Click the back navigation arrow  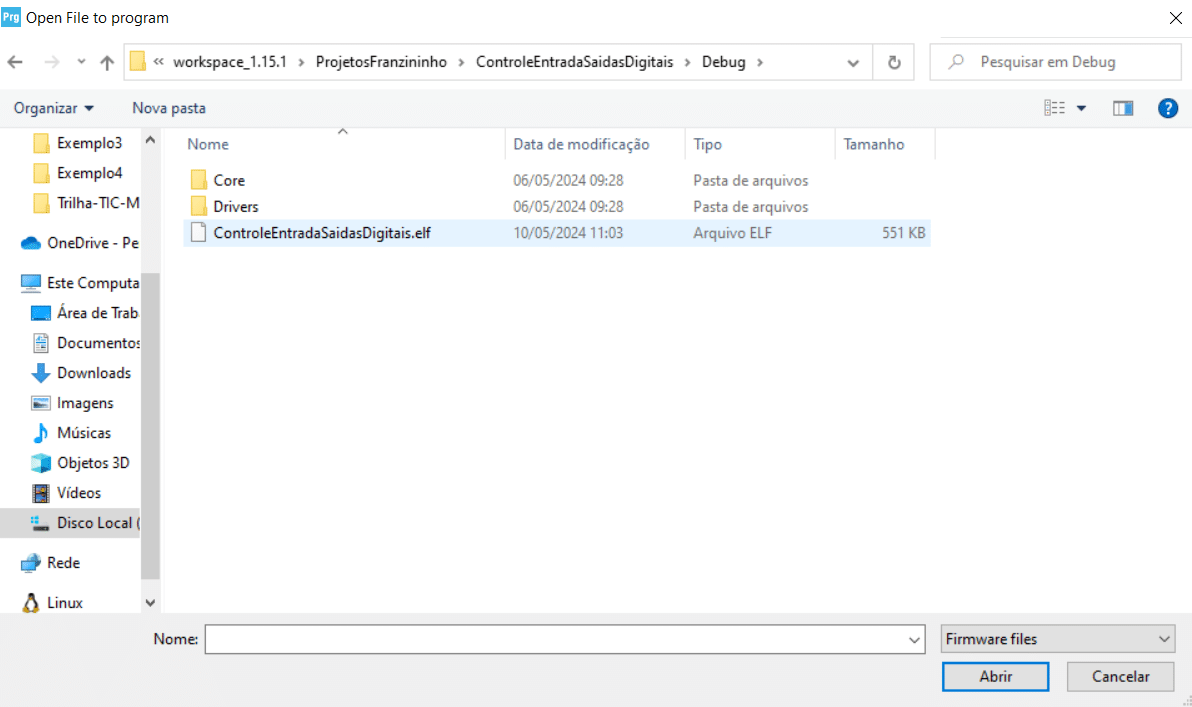[15, 61]
